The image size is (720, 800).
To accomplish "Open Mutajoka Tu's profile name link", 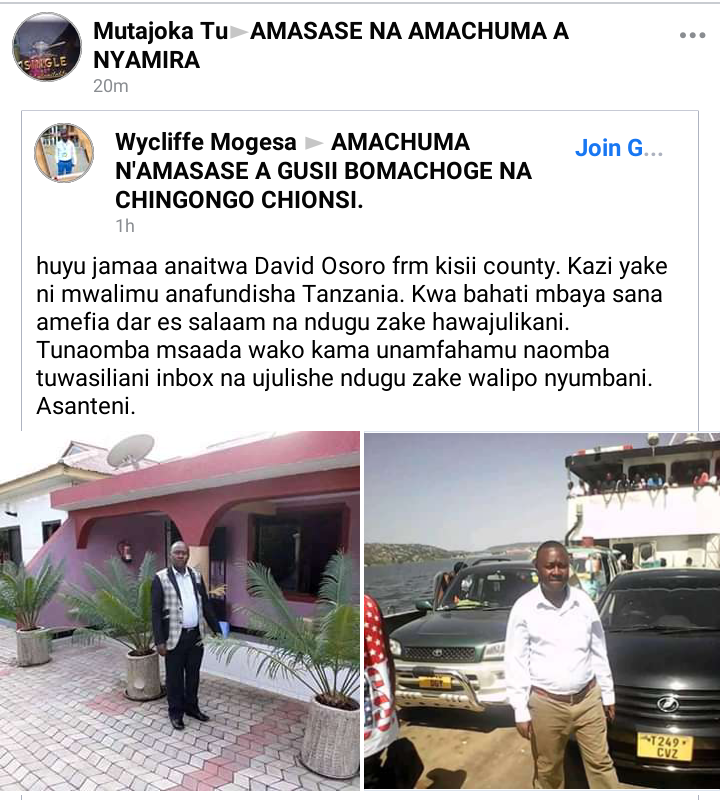I will (160, 31).
